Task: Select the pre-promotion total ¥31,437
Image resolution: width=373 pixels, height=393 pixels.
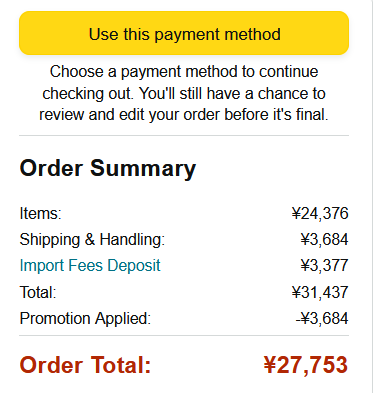Action: [320, 292]
